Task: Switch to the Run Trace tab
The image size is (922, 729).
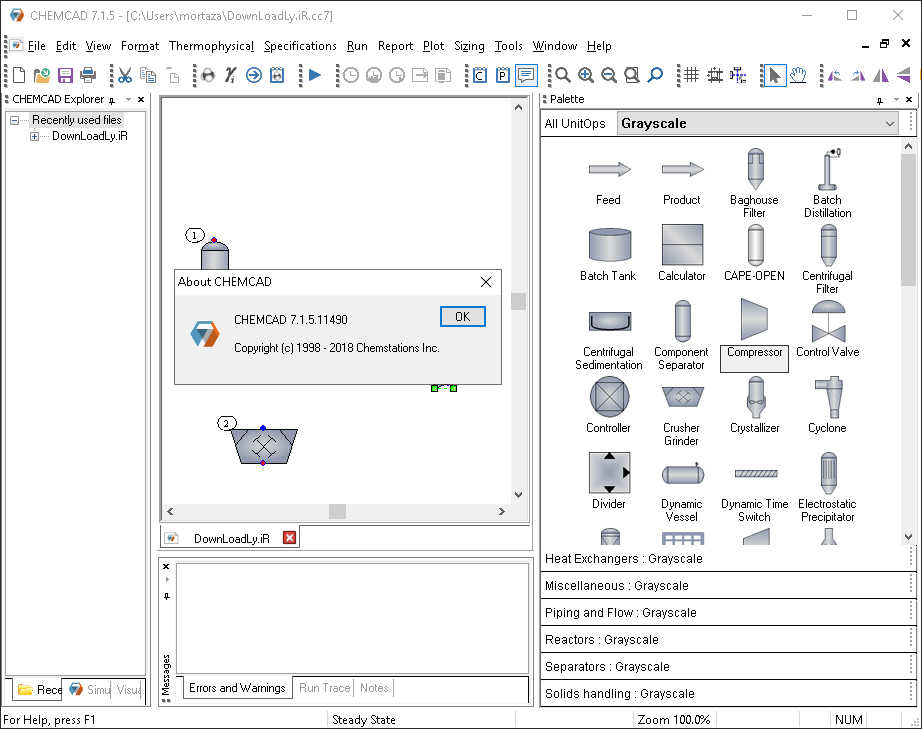Action: [x=323, y=688]
